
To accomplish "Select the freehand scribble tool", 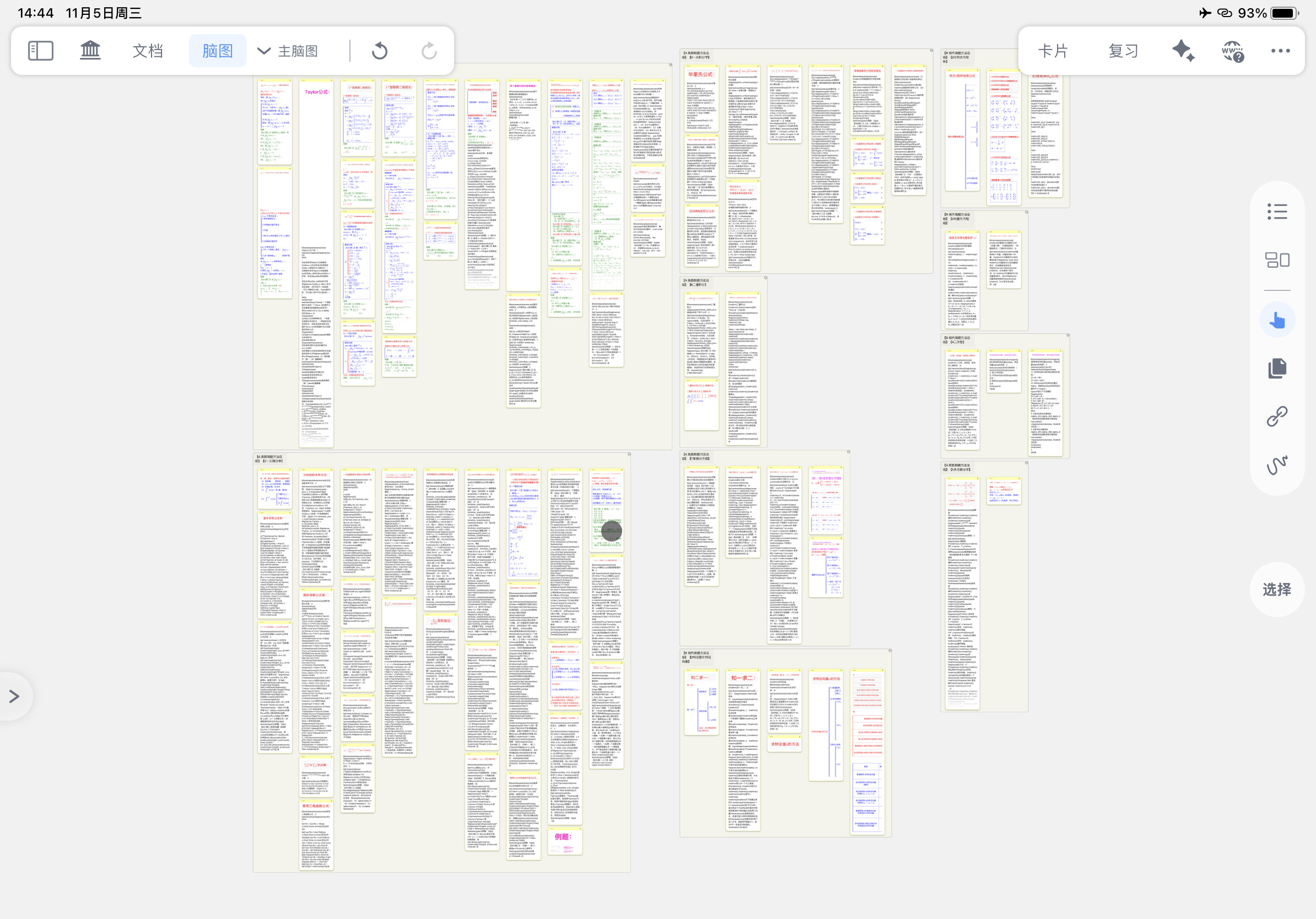I will 1277,464.
